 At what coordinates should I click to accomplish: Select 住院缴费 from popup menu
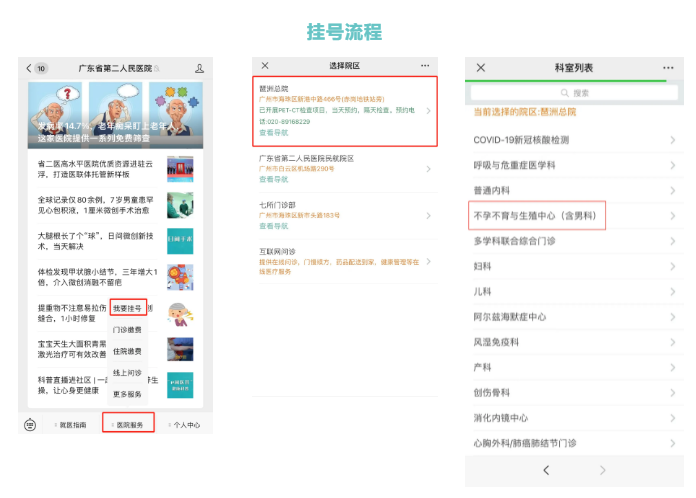pos(127,351)
